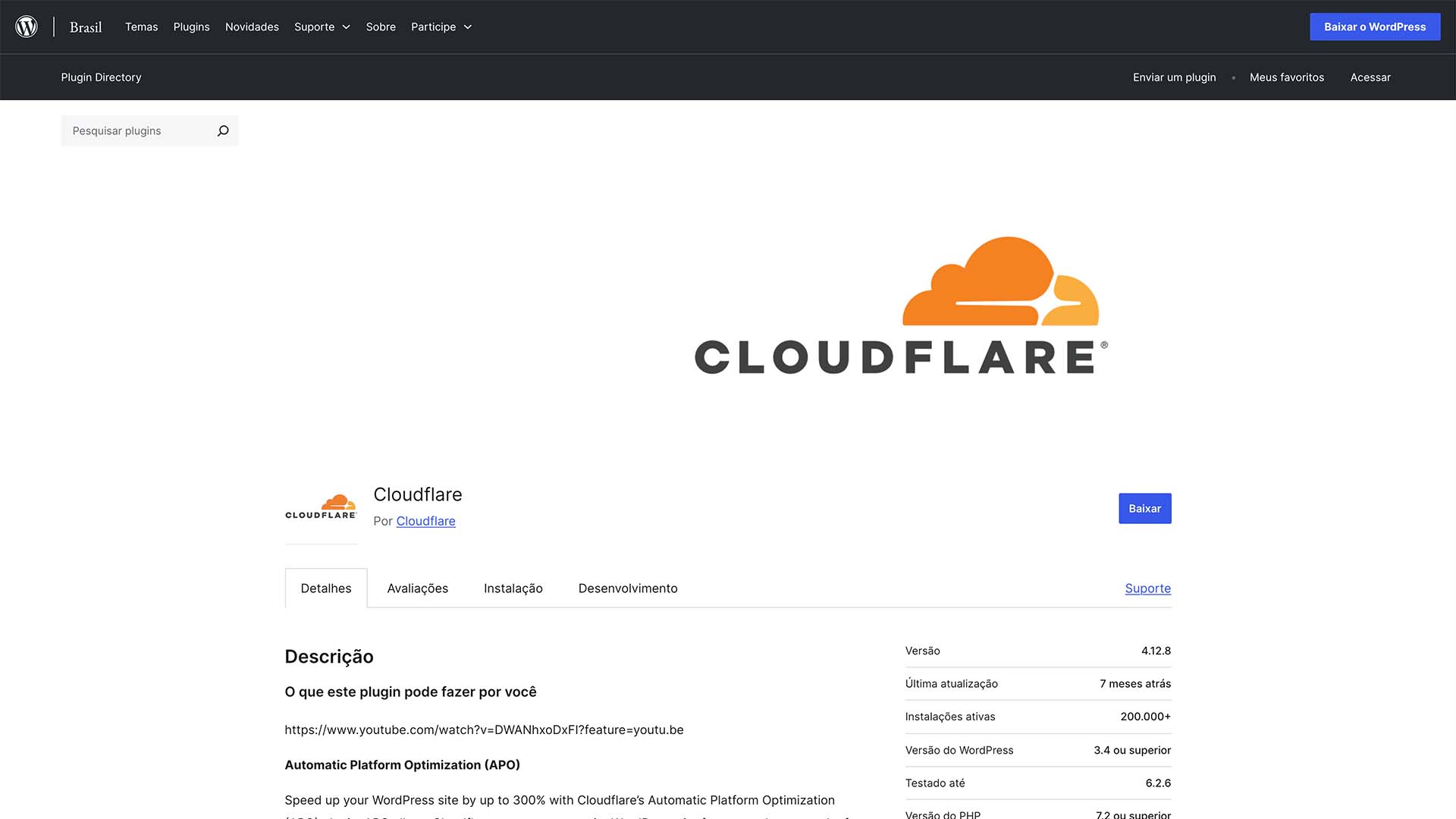
Task: Click the Baixar o WordPress button
Action: 1375,27
